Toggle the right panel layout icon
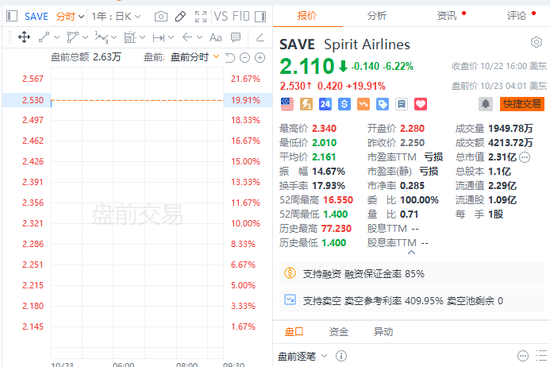This screenshot has width=550, height=367. pos(260,16)
